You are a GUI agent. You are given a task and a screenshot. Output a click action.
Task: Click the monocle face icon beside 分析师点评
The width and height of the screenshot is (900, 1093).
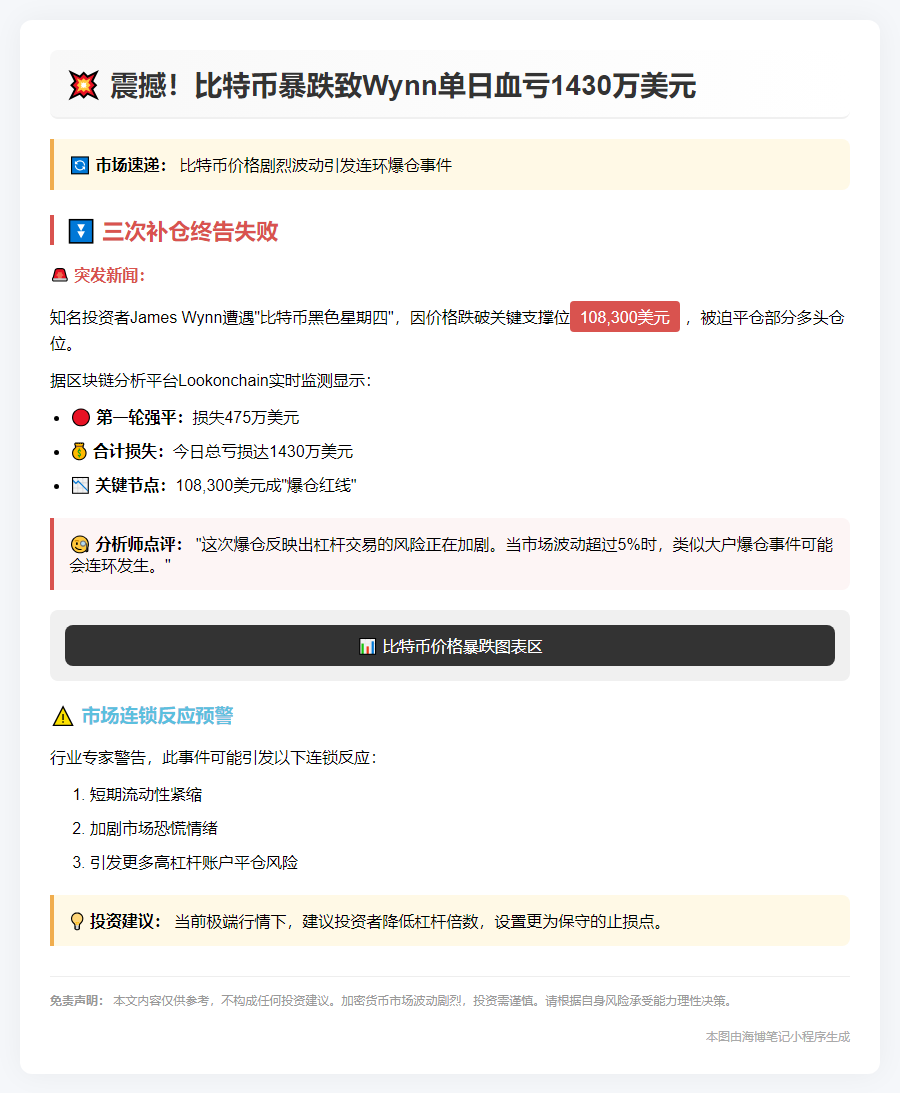point(80,544)
